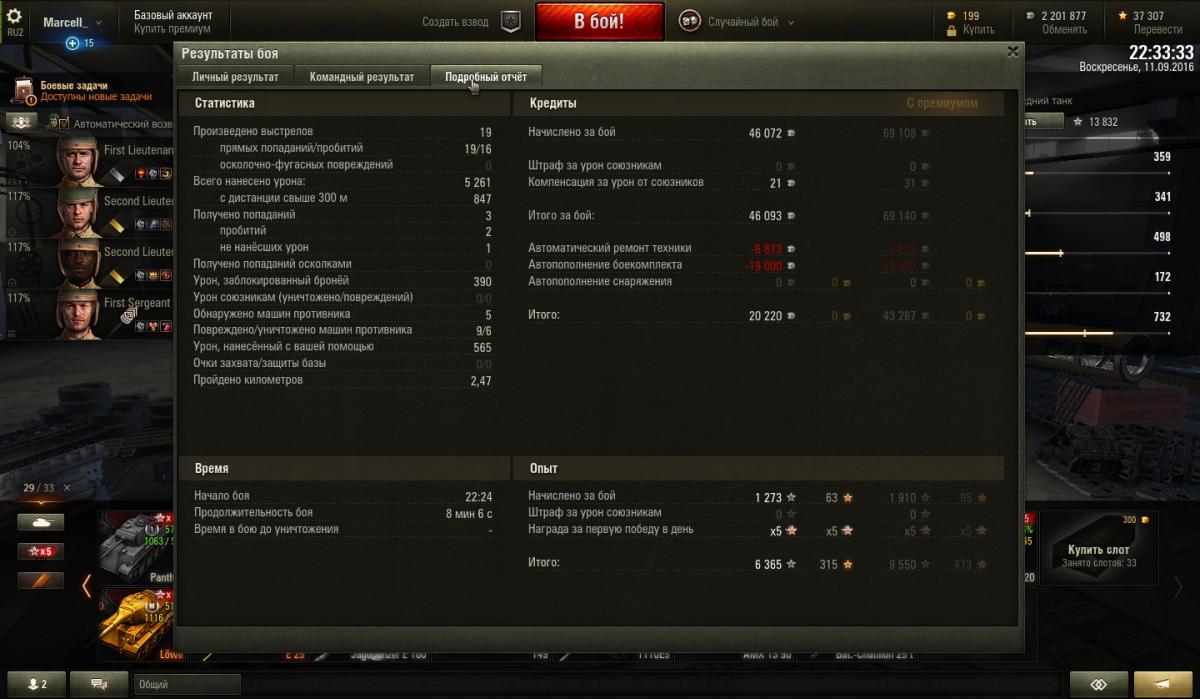1200x699 pixels.
Task: Open the Боевые задачи briefcase icon
Action: point(23,92)
